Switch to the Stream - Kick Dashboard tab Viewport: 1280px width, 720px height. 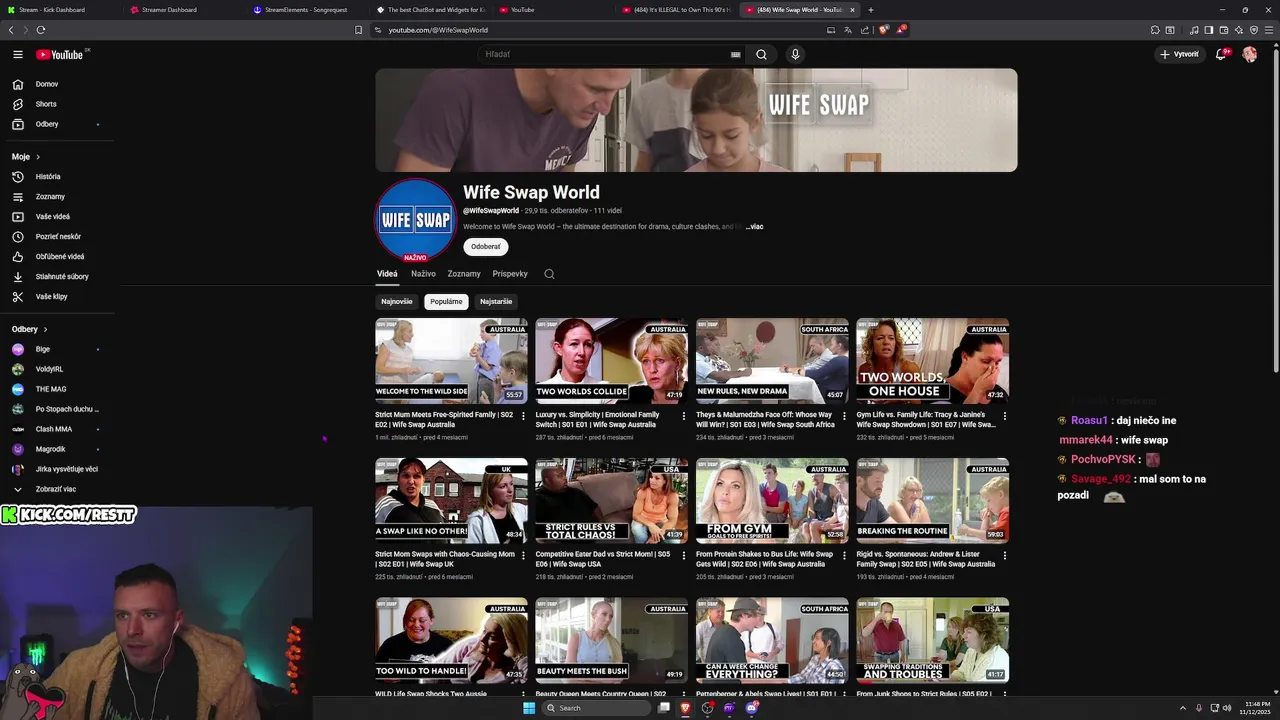pyautogui.click(x=60, y=10)
